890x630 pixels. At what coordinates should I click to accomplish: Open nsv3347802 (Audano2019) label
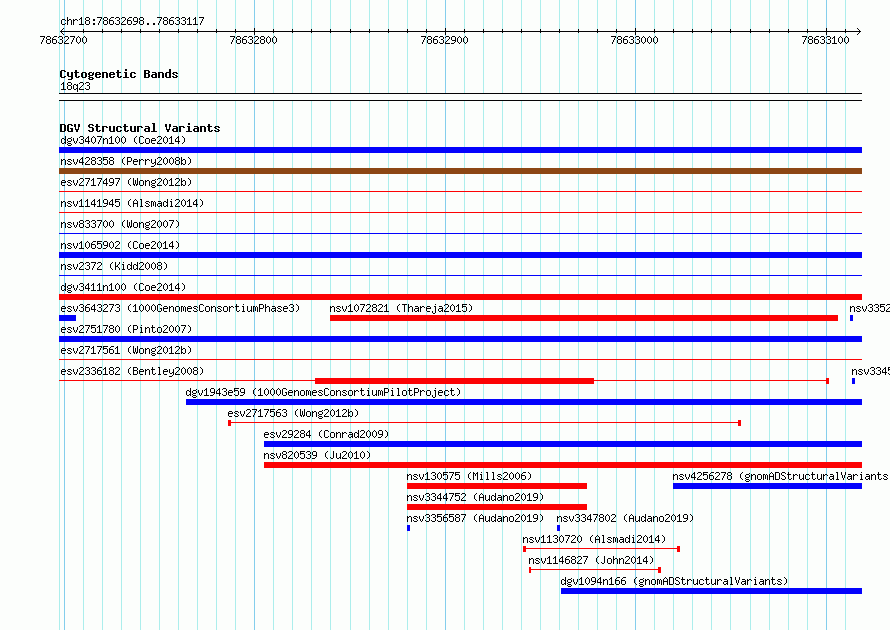(625, 518)
